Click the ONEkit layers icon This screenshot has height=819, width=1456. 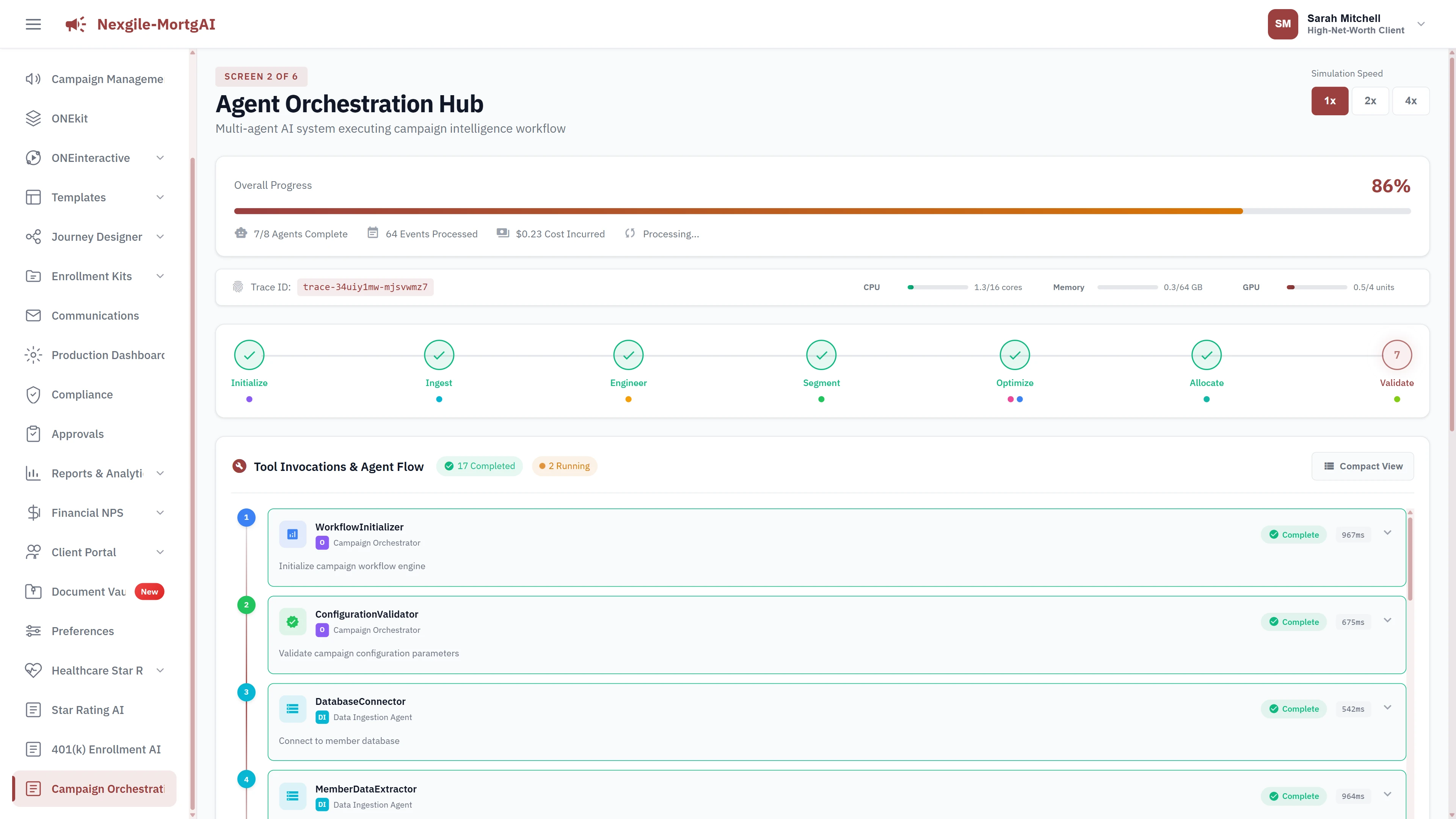(x=33, y=118)
